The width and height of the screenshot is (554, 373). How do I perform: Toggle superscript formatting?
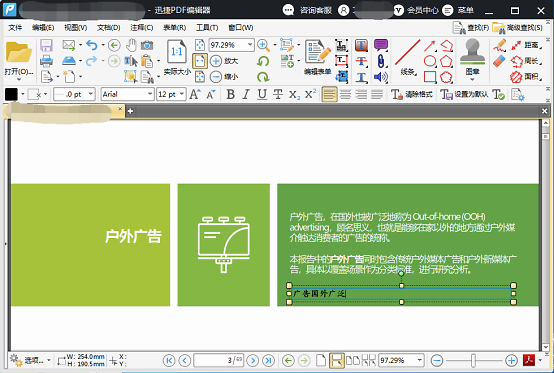pyautogui.click(x=310, y=94)
